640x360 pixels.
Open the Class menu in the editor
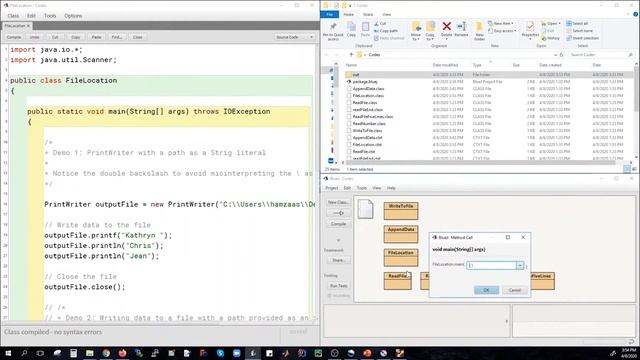[13, 16]
